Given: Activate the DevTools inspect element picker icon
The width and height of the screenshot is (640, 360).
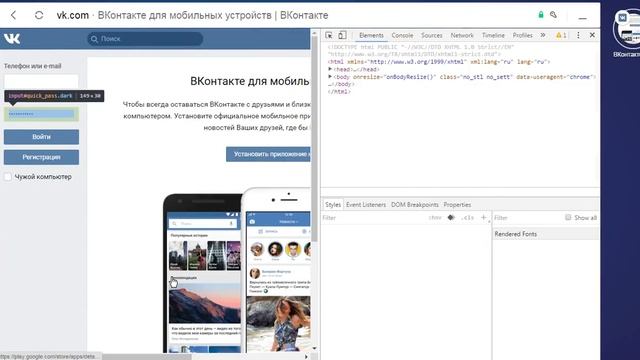Looking at the screenshot, I should point(329,35).
